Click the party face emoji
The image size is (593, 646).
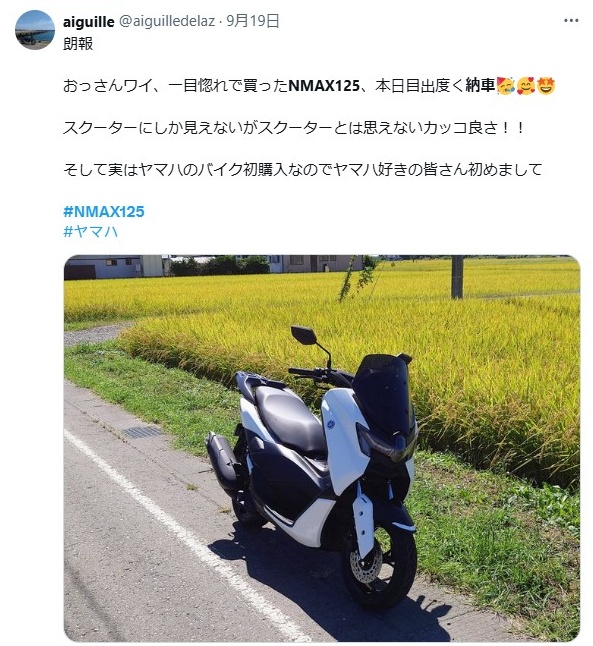[x=506, y=86]
